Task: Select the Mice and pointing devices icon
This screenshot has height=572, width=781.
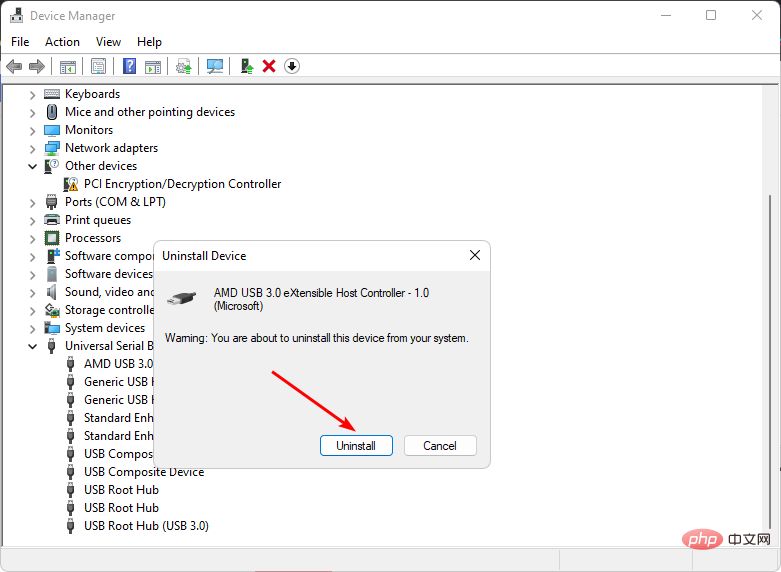Action: 52,112
